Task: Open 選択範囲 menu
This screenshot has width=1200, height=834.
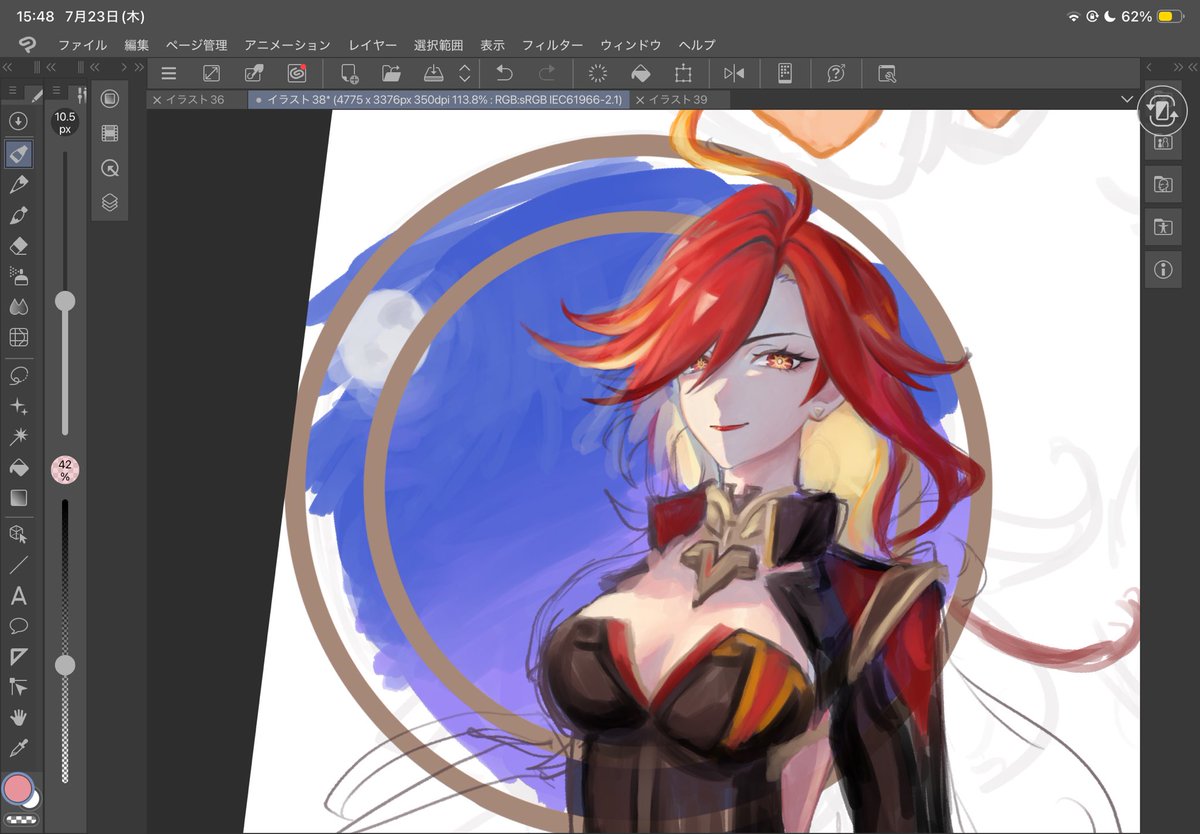Action: click(x=438, y=45)
